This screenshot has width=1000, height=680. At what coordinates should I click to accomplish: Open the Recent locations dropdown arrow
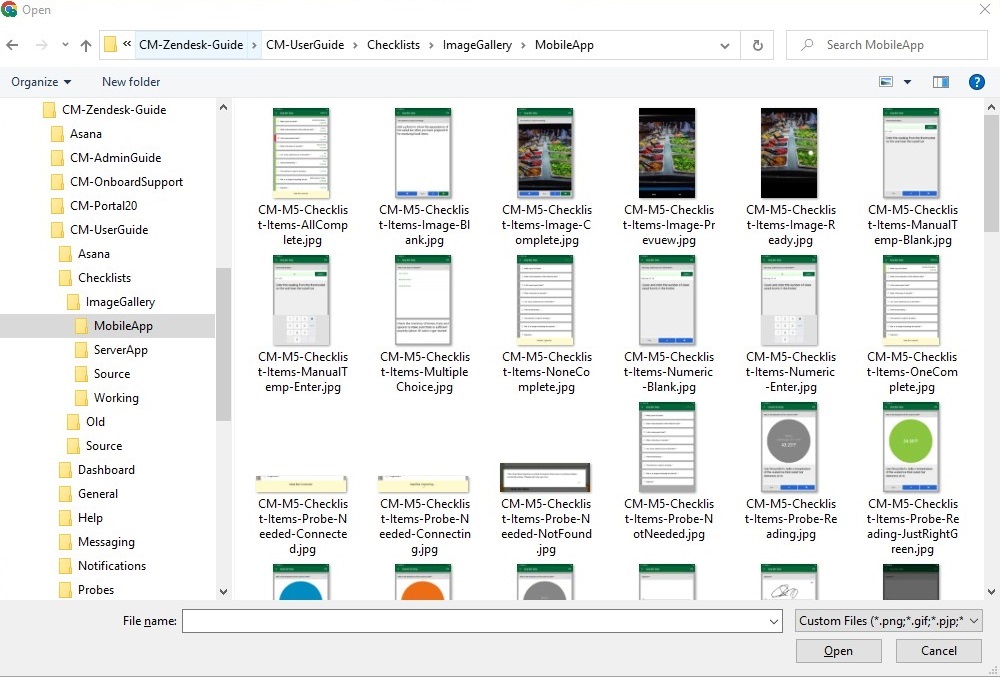[x=64, y=45]
